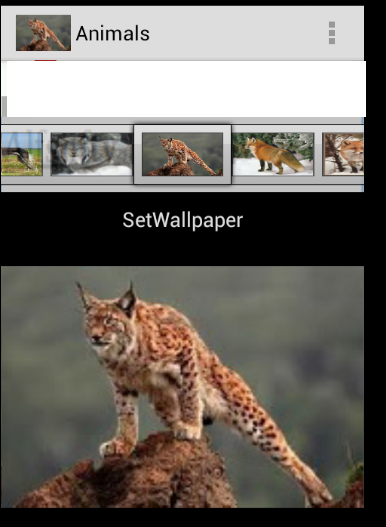This screenshot has height=527, width=386.
Task: Click the red indicator below the header icon
Action: pos(45,60)
